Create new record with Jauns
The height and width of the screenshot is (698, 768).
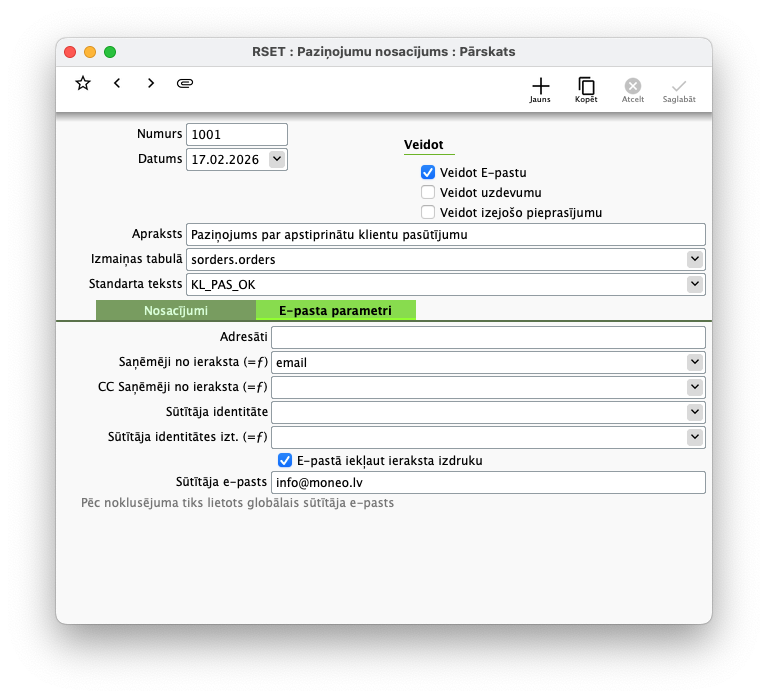click(540, 89)
